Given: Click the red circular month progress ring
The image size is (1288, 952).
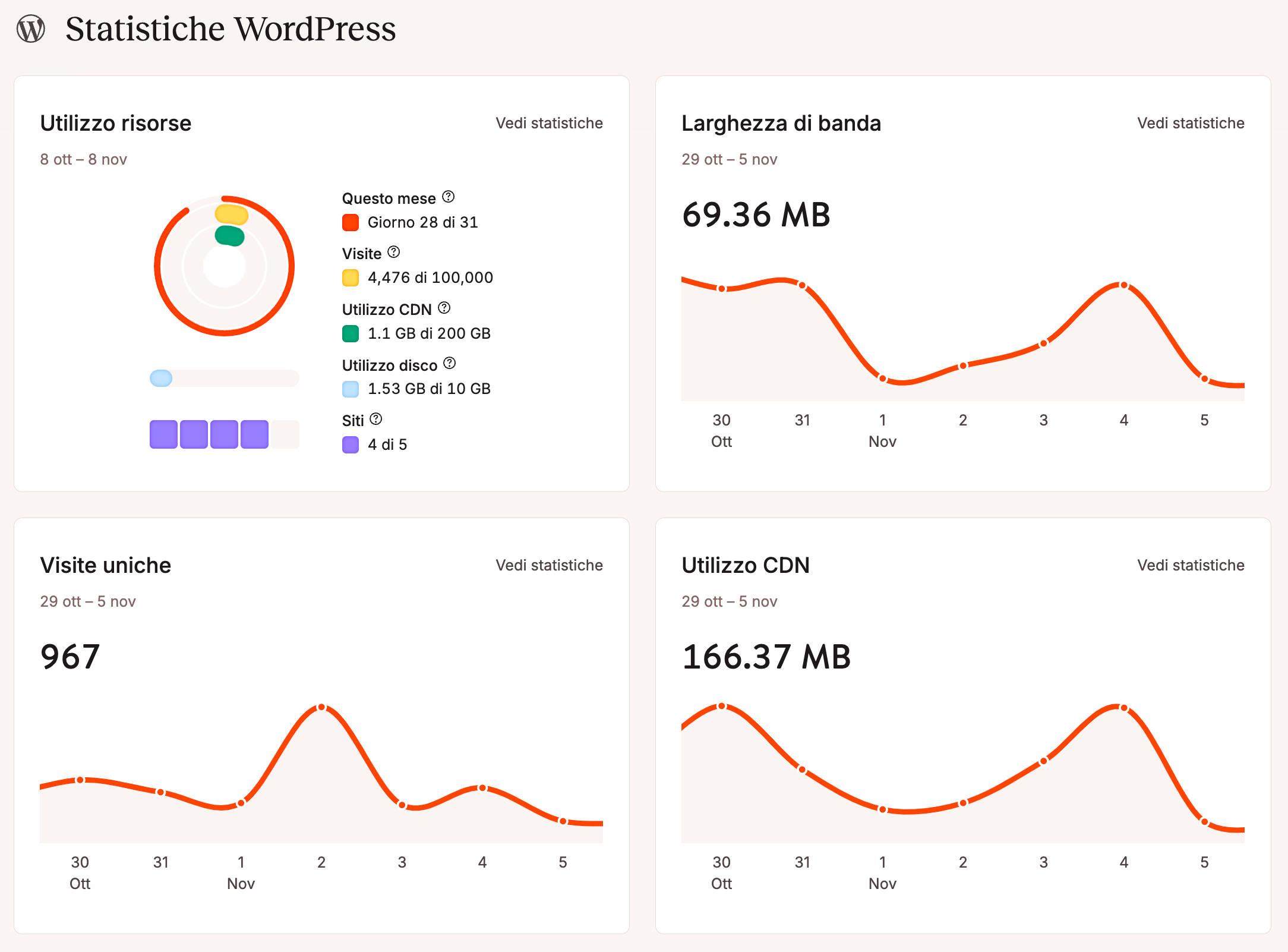Looking at the screenshot, I should [x=291, y=266].
